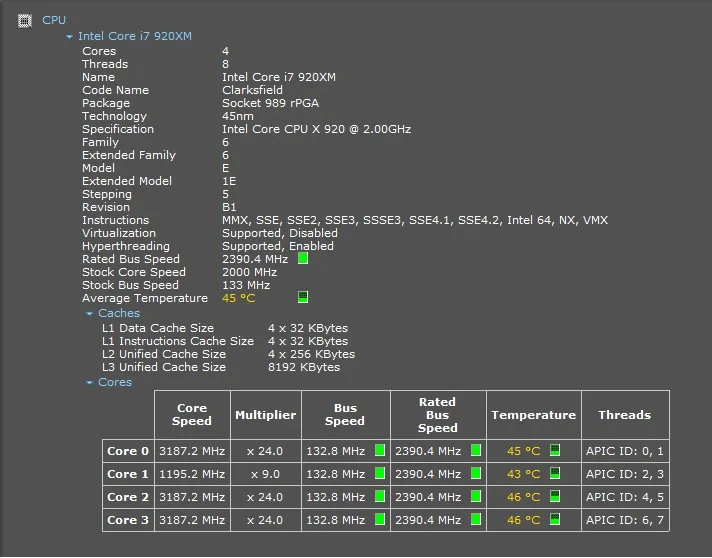Click L3 Unified Cache Size value 8192 KBytes
Screen dimensions: 712x558
[x=304, y=367]
